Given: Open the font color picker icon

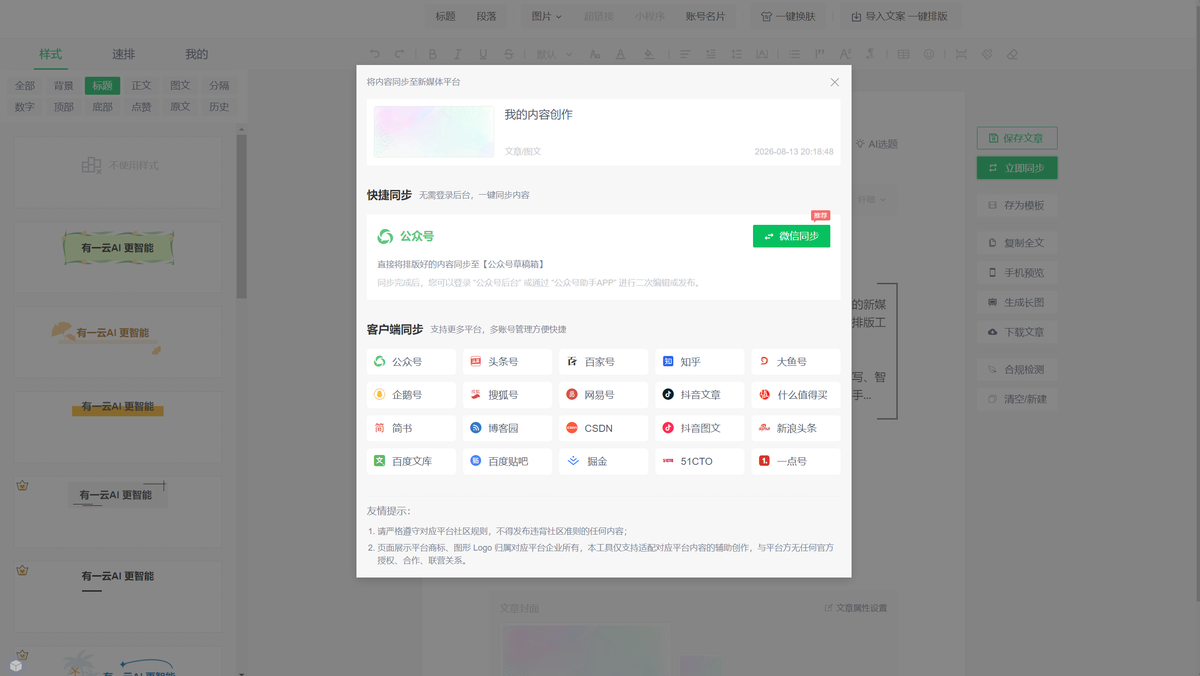Looking at the screenshot, I should (620, 54).
